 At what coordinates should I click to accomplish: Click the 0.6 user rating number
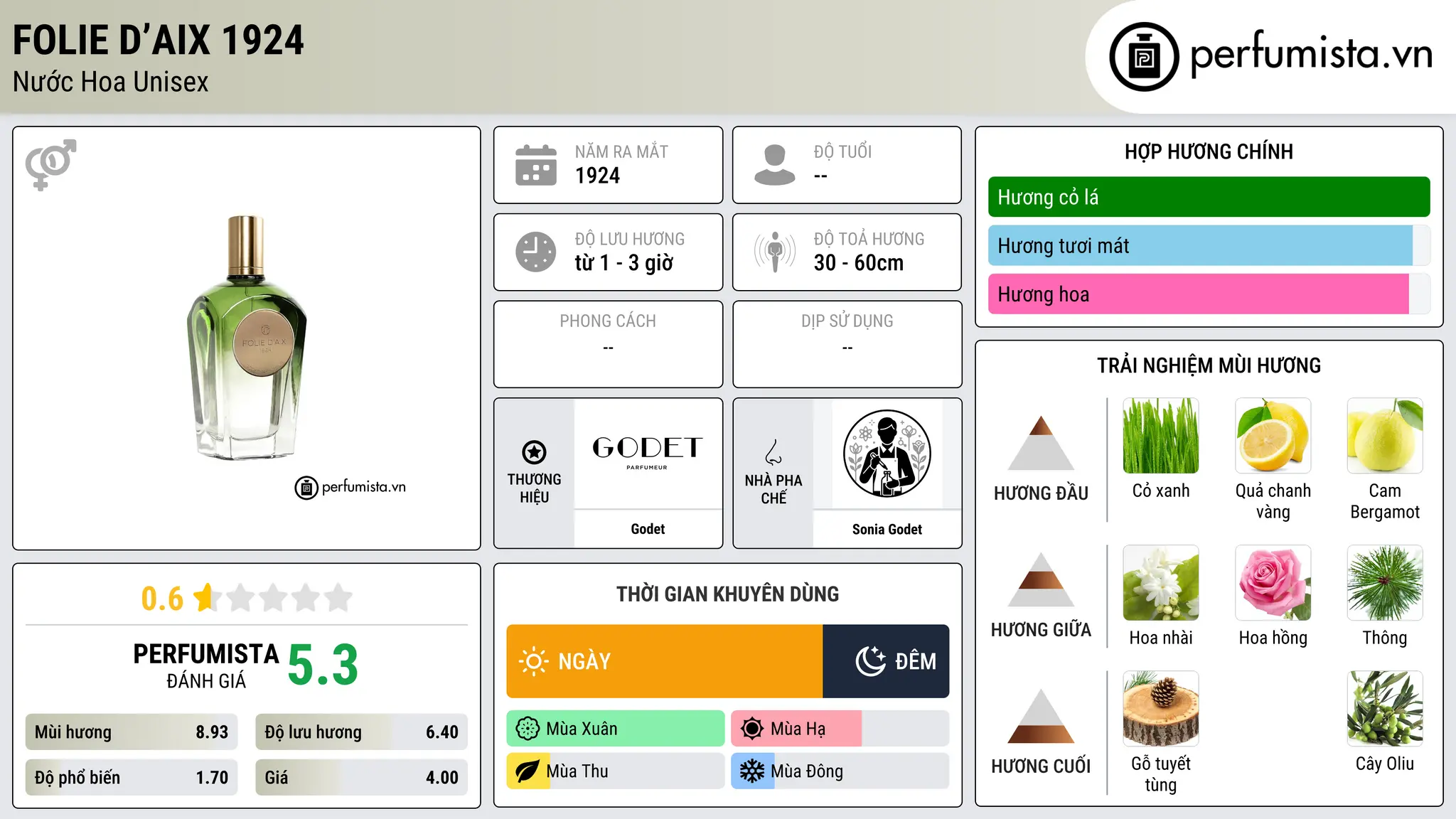pyautogui.click(x=162, y=599)
